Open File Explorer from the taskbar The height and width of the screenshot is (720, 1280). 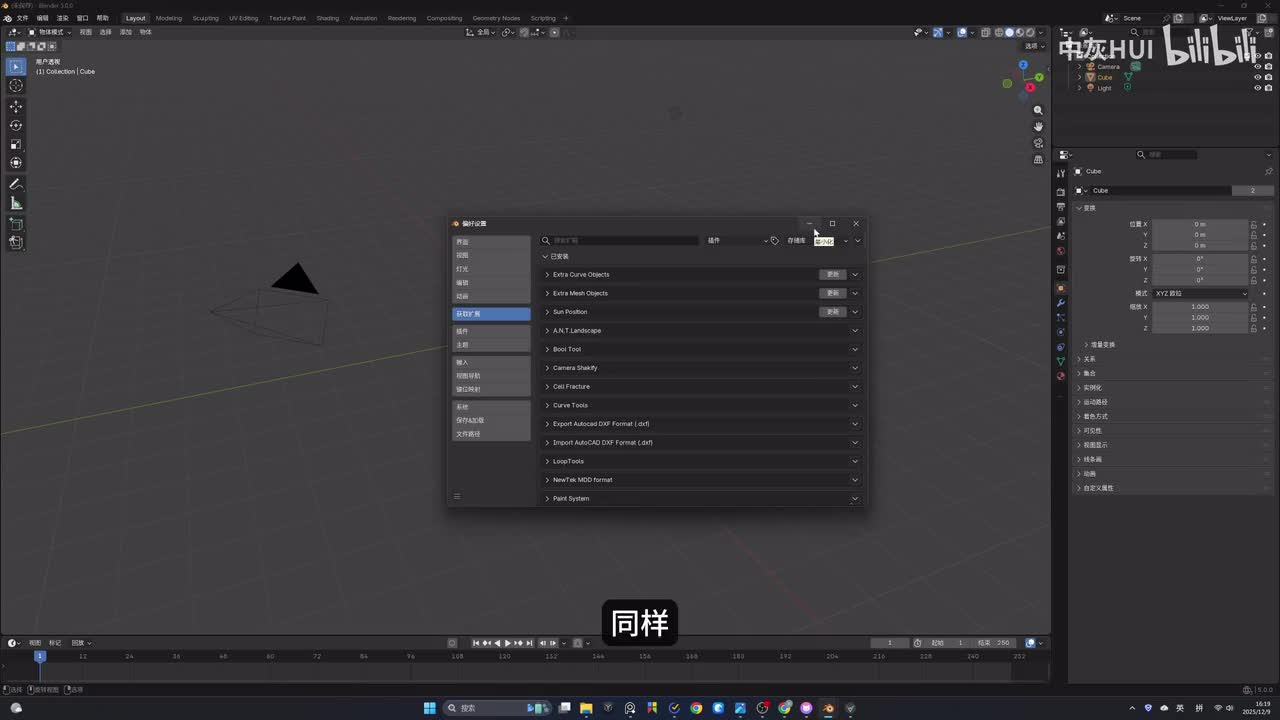586,708
